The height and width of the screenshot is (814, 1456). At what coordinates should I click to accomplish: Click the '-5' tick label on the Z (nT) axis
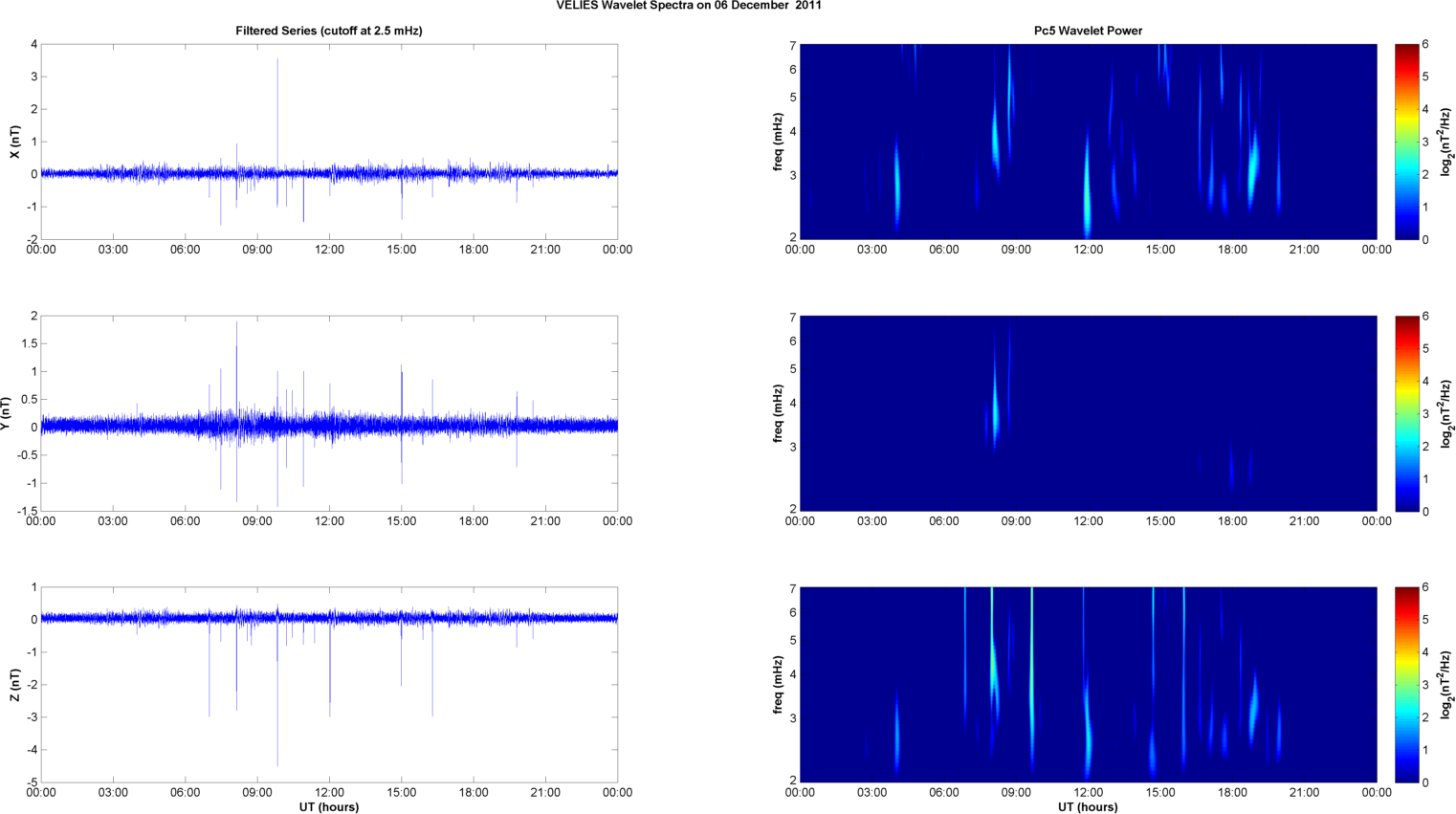point(31,782)
